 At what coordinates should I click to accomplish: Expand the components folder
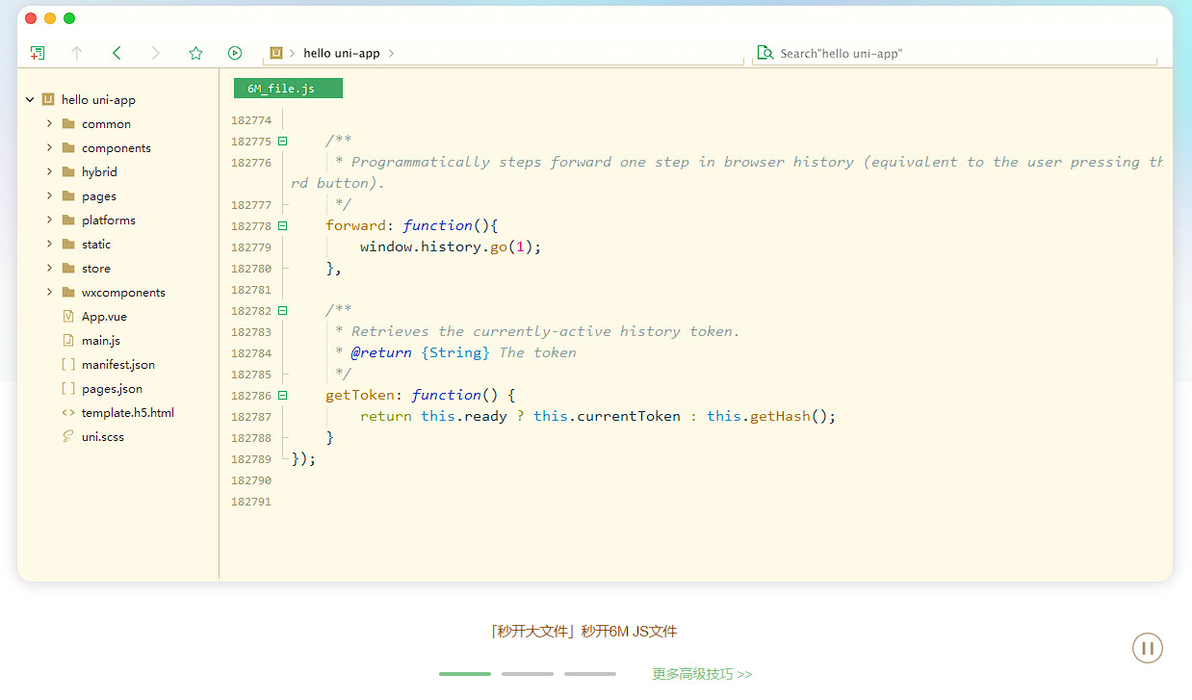point(49,147)
